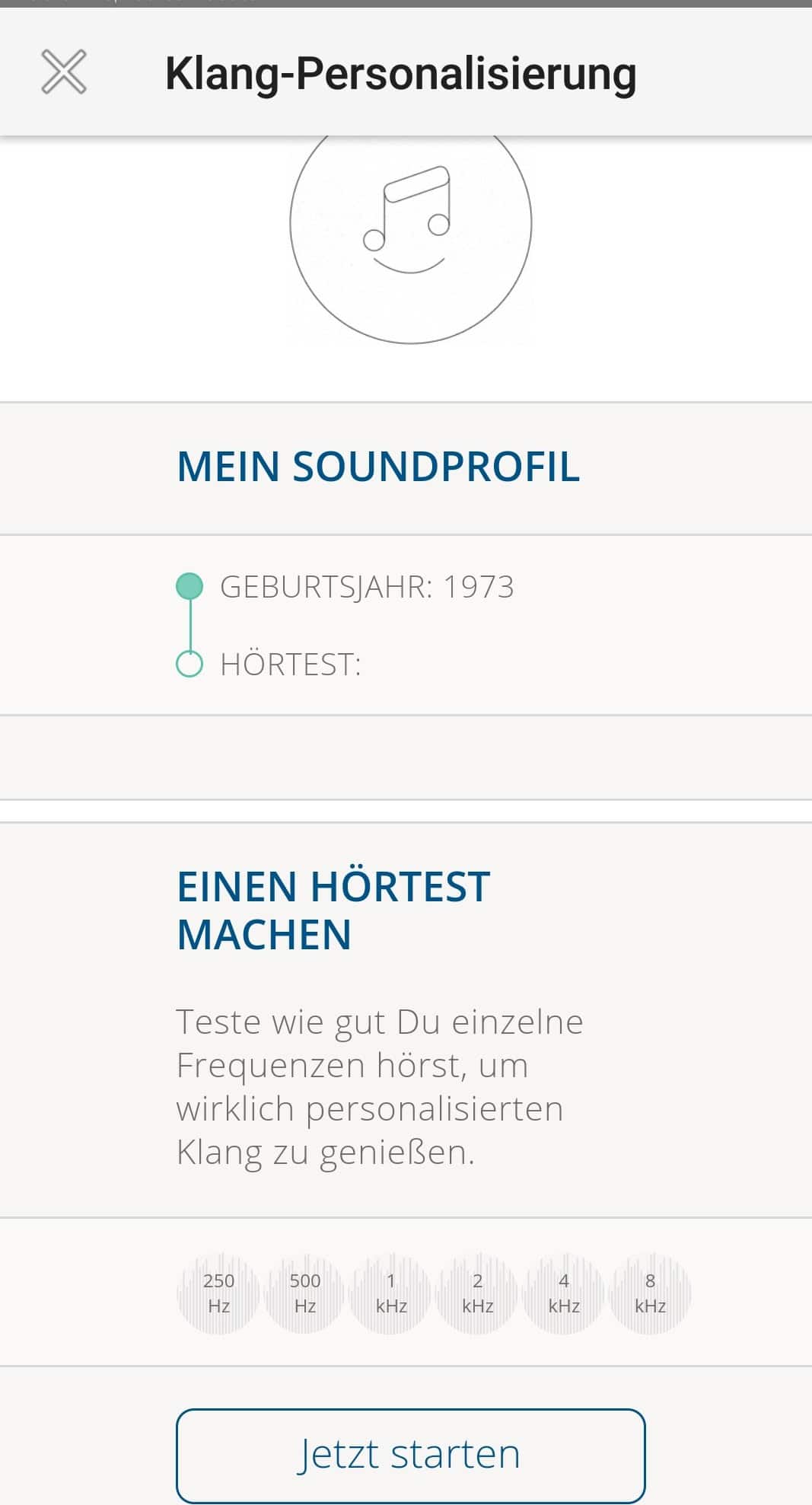Select the 250 Hz frequency icon

[x=218, y=1293]
